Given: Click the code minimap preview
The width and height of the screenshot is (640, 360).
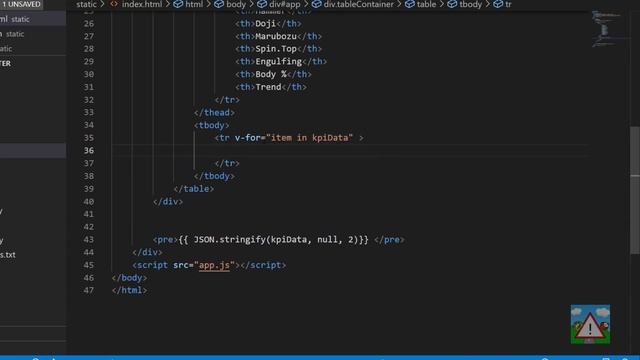Looking at the screenshot, I should [x=607, y=29].
